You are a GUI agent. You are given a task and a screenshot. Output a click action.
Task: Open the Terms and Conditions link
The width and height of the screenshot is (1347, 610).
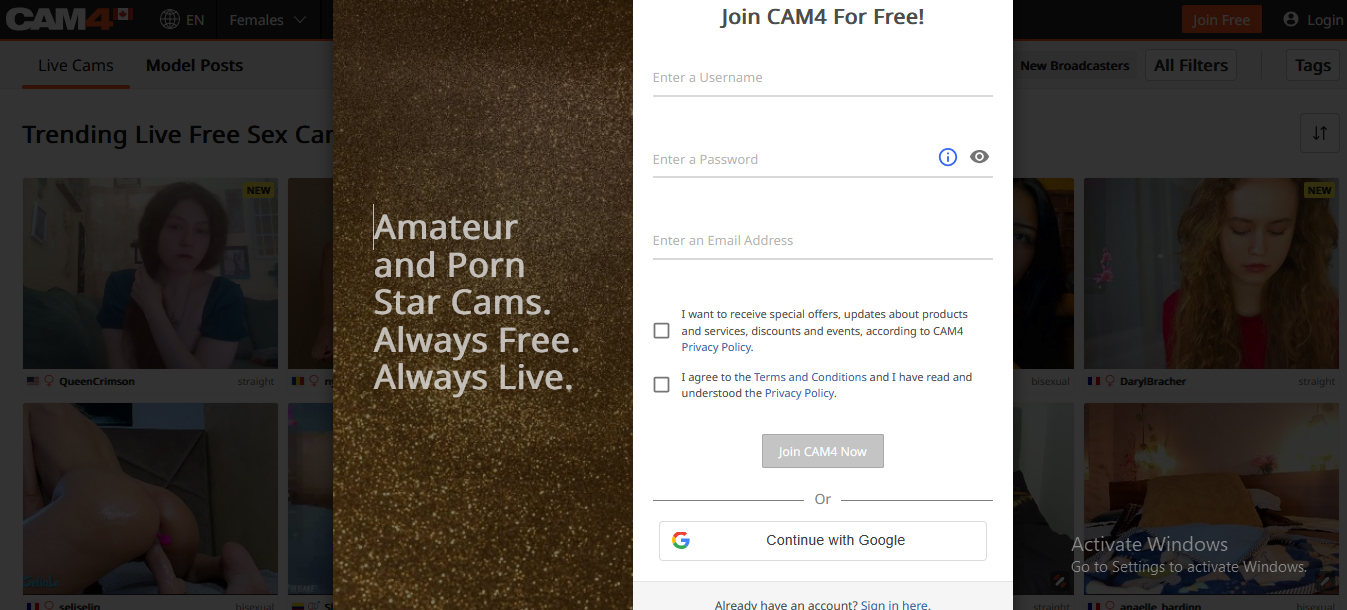pos(810,377)
